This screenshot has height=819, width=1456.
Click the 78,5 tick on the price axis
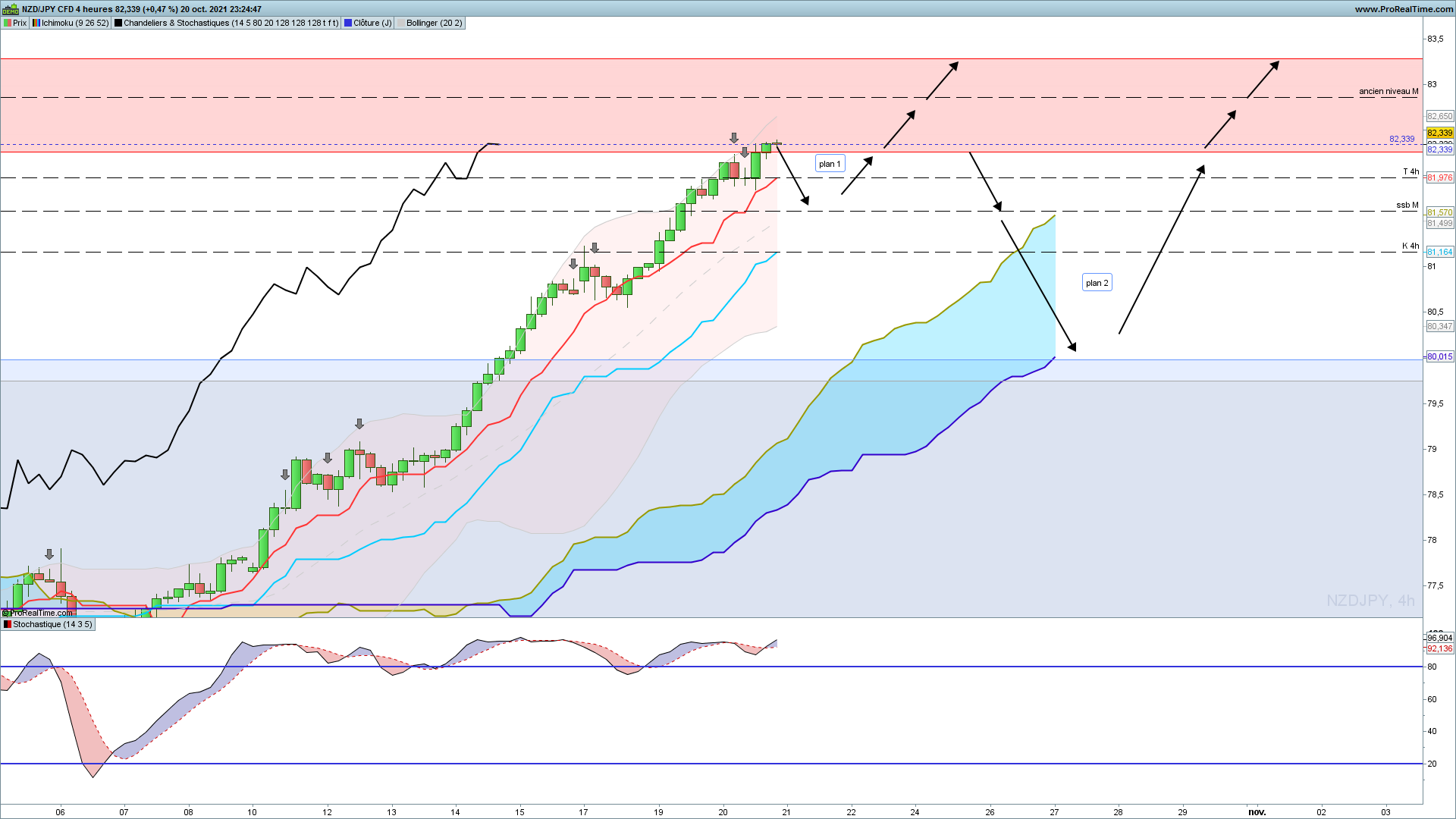pyautogui.click(x=1436, y=494)
